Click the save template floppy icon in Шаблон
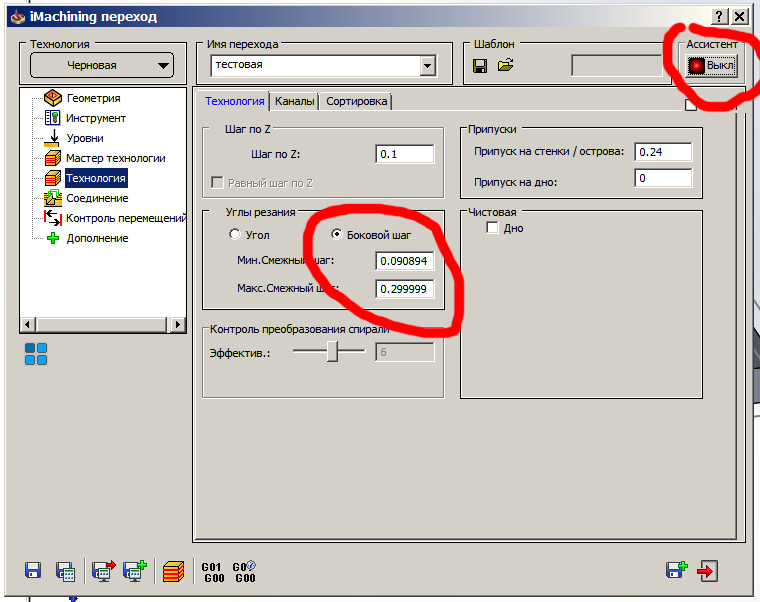 pos(480,65)
